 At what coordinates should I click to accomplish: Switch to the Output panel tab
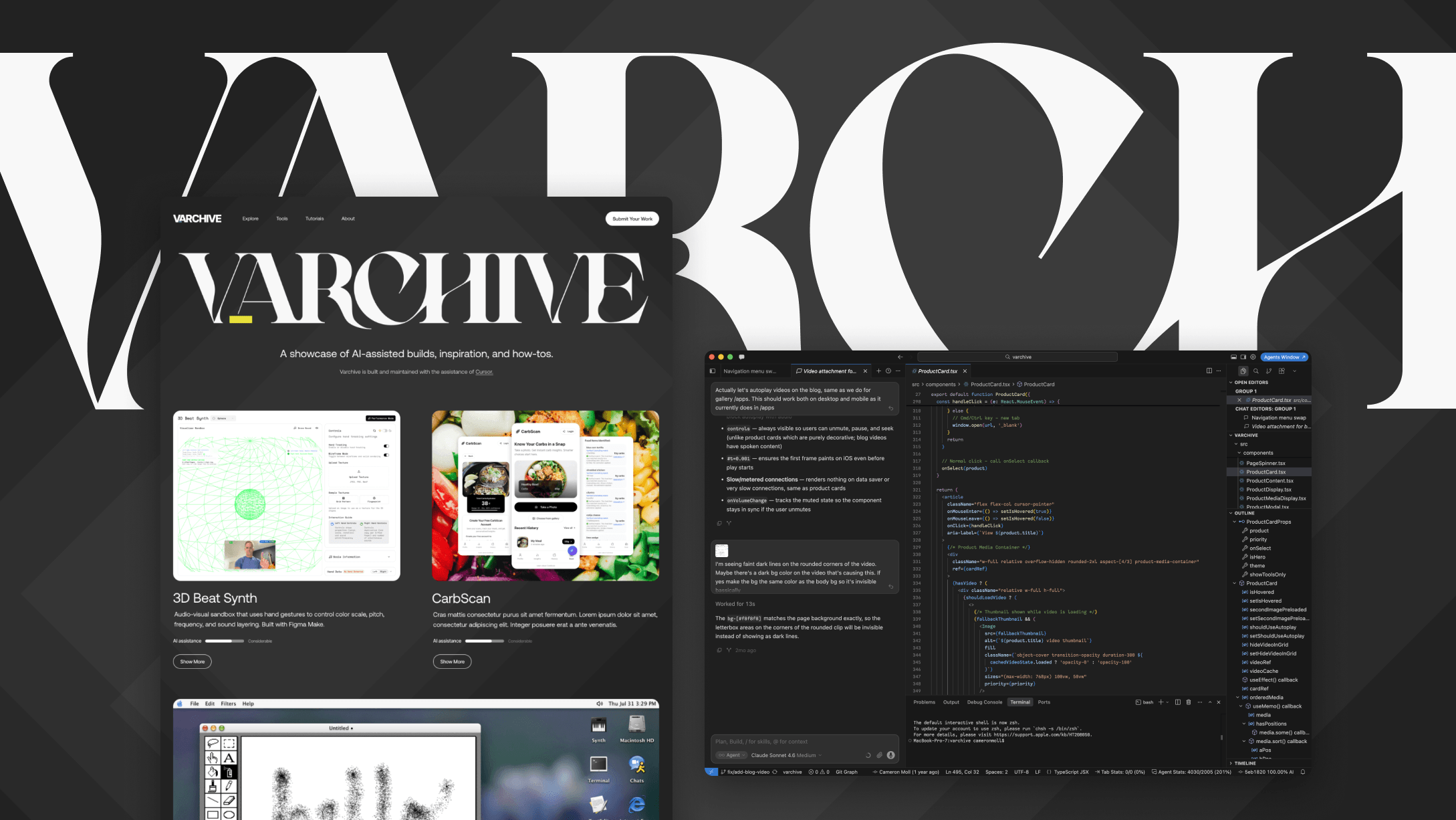951,702
